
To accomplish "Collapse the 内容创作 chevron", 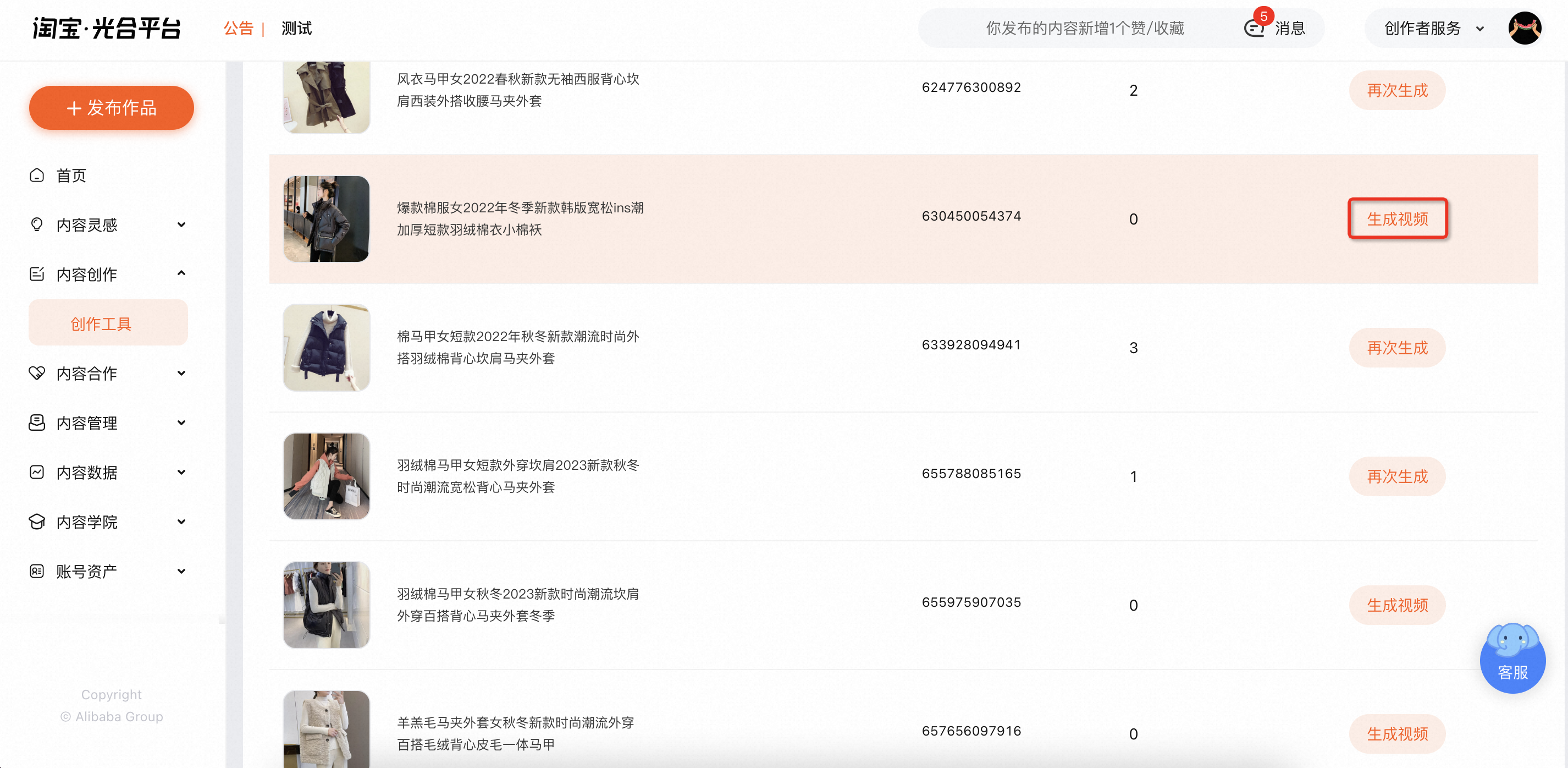I will (x=181, y=273).
